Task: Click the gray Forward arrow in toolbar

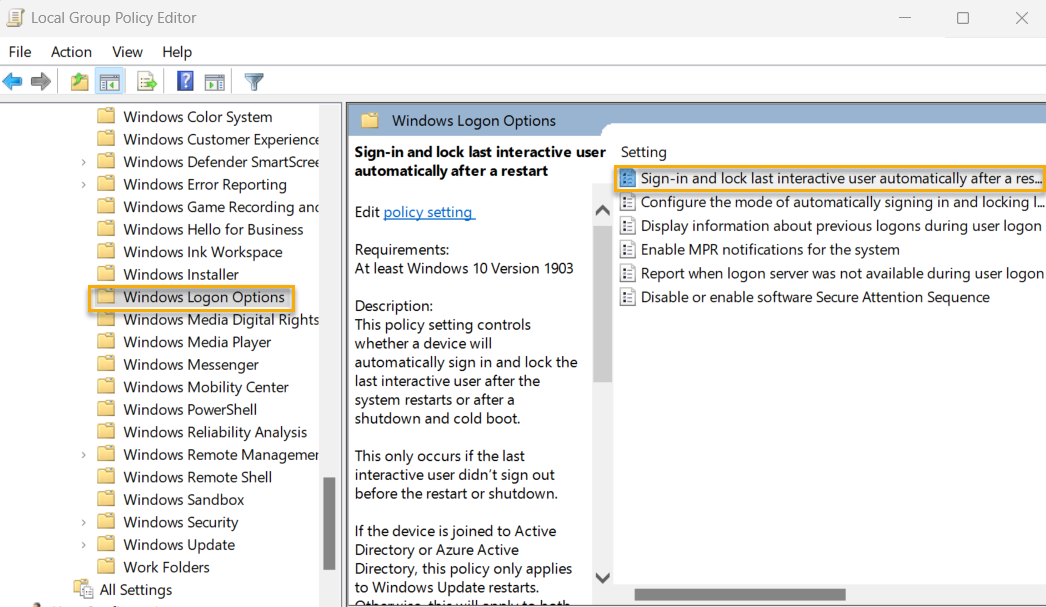Action: (x=41, y=82)
